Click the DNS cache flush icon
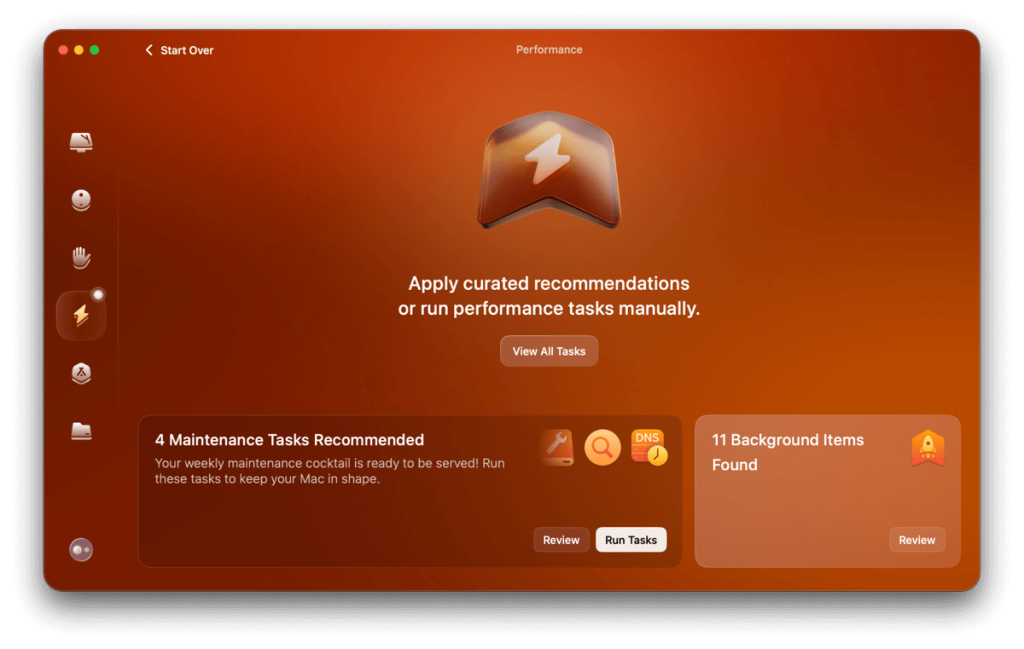This screenshot has height=649, width=1024. click(x=649, y=447)
